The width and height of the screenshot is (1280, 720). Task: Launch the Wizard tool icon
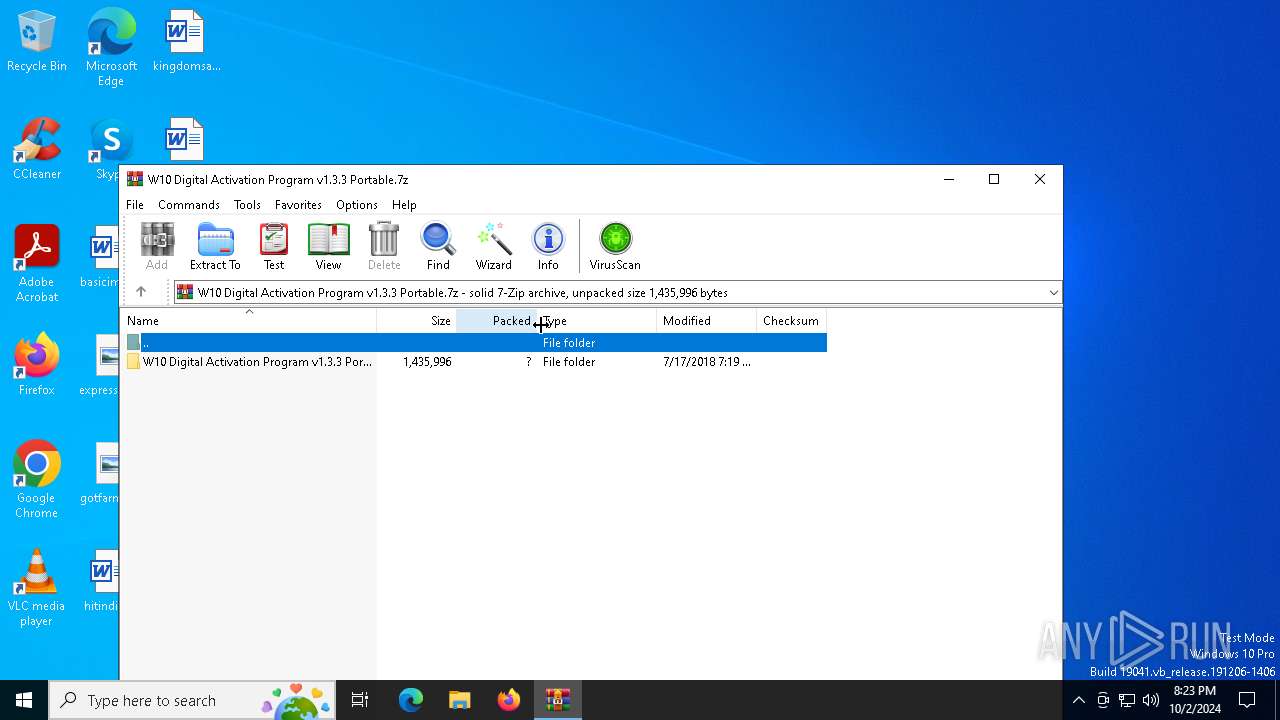point(493,246)
